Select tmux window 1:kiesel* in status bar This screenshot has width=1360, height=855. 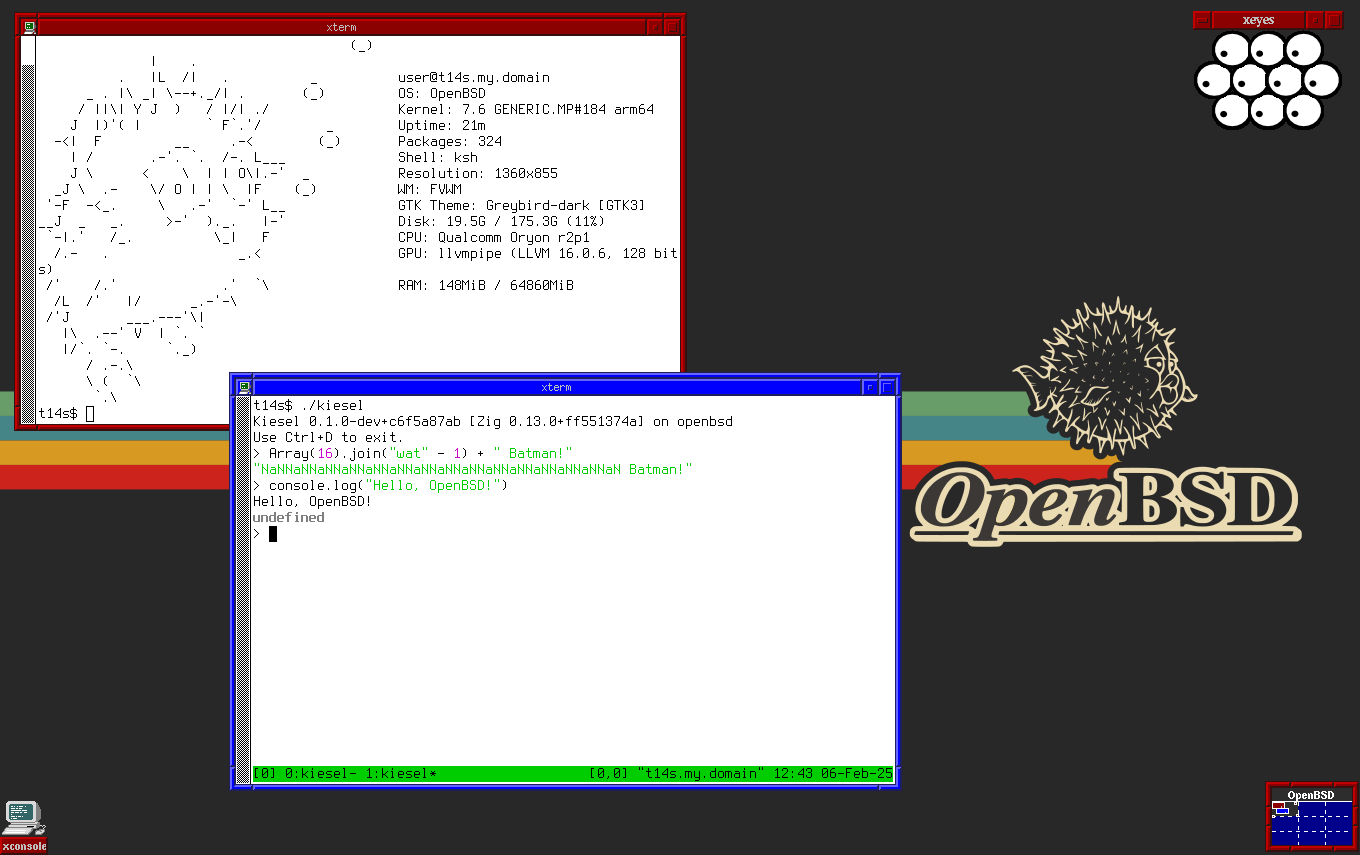point(401,774)
